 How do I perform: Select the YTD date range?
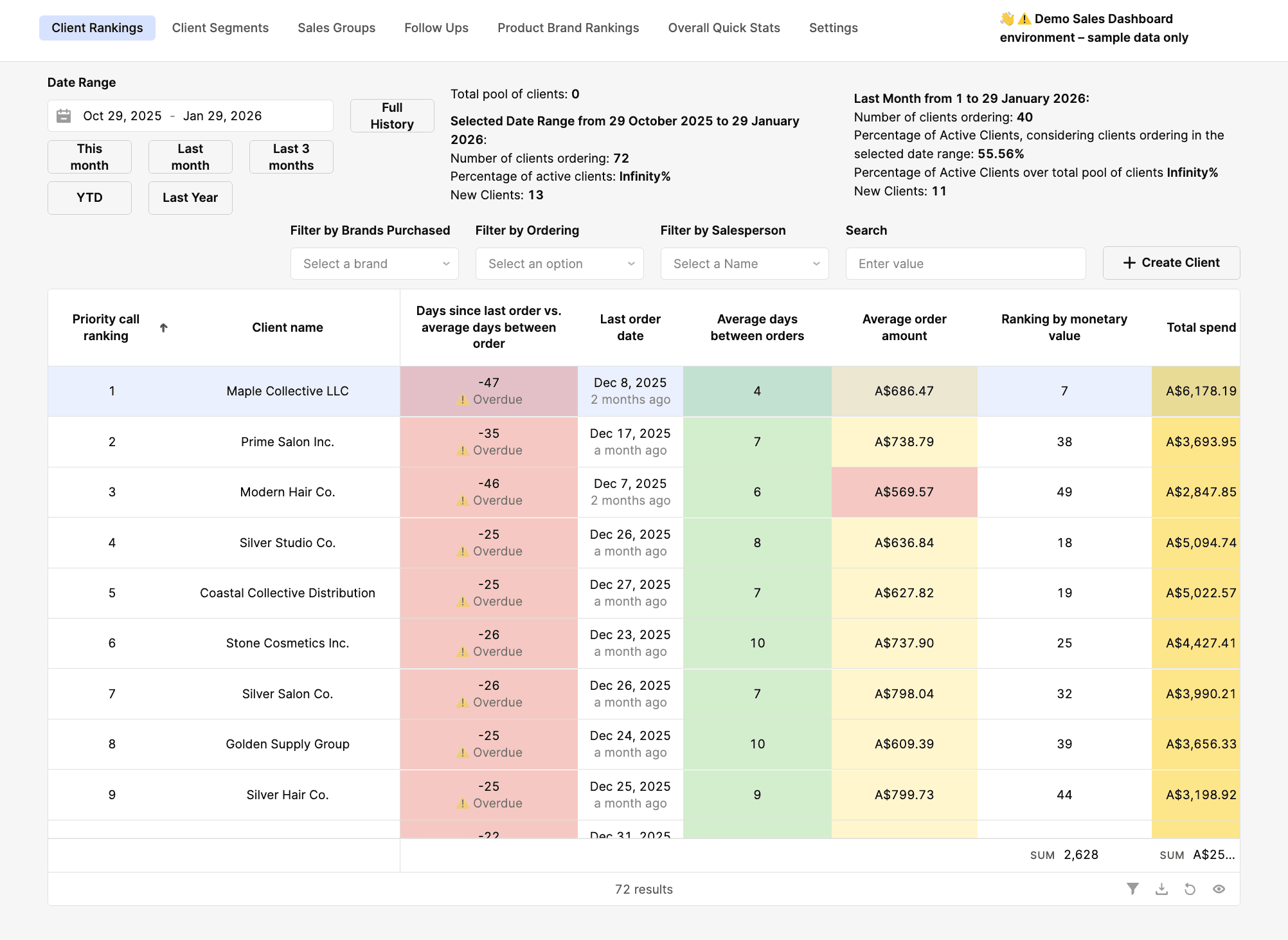[x=89, y=197]
